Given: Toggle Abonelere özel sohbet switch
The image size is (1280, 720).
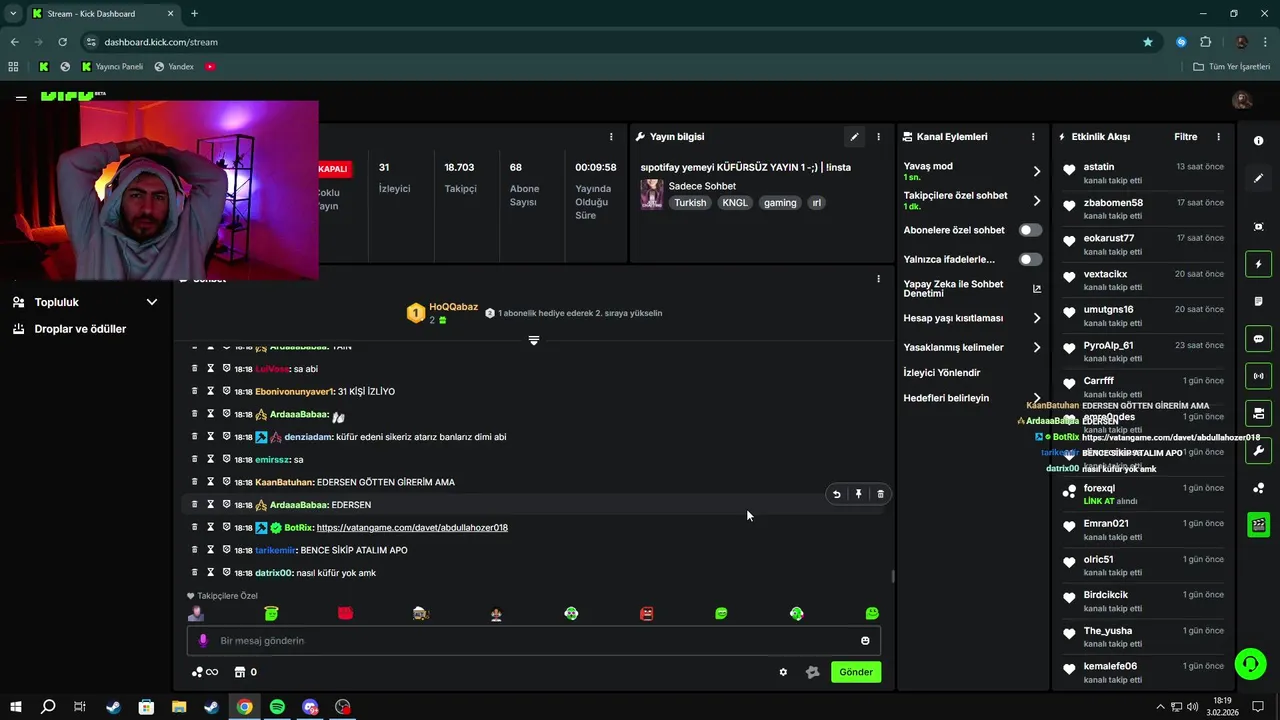Looking at the screenshot, I should coord(1030,230).
